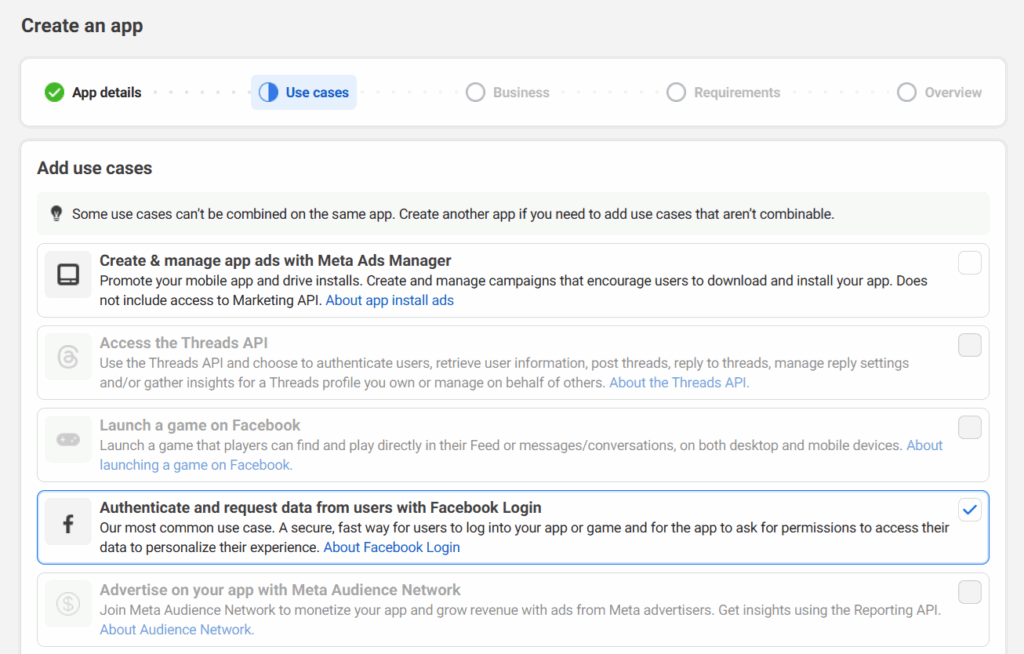Click the Access the Threads API title
Image resolution: width=1024 pixels, height=654 pixels.
(x=184, y=343)
